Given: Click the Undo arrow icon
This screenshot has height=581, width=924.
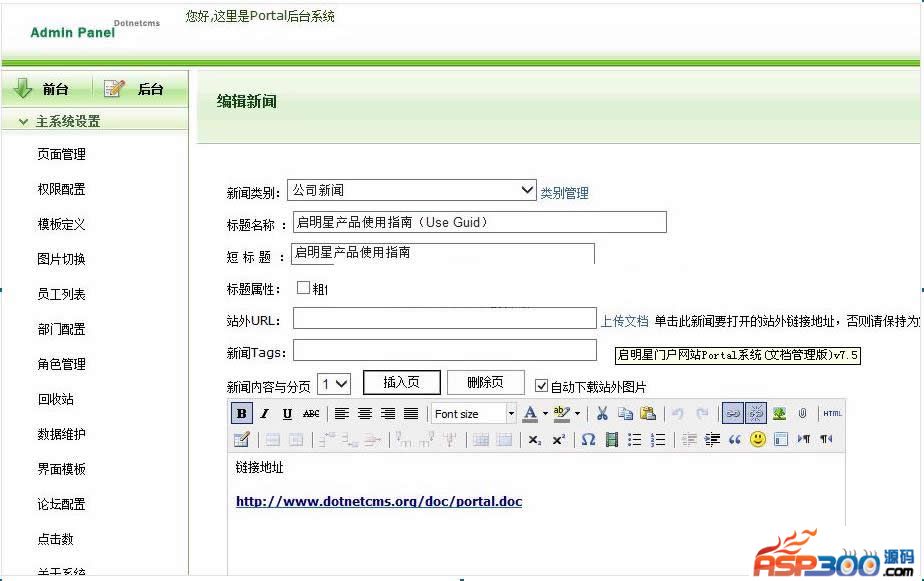Looking at the screenshot, I should [x=678, y=414].
